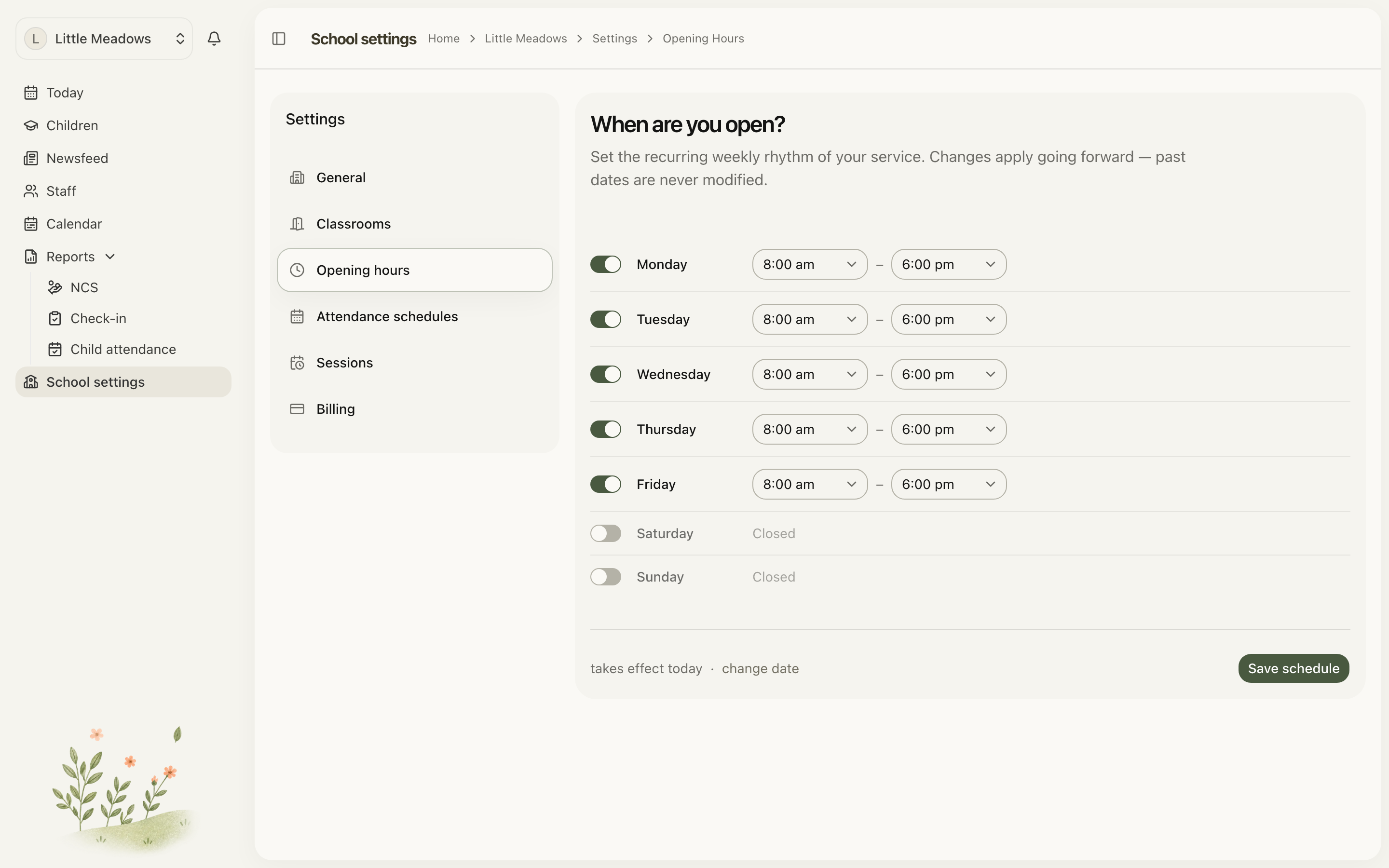Screen dimensions: 1389x868
Task: Disable the Monday open toggle
Action: point(606,264)
